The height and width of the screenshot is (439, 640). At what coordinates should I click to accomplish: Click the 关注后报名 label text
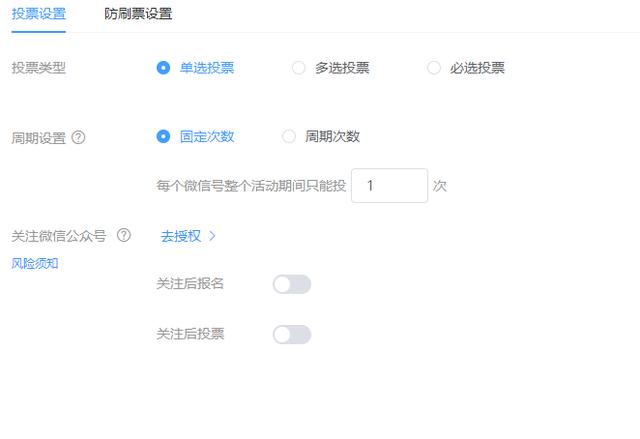point(190,284)
